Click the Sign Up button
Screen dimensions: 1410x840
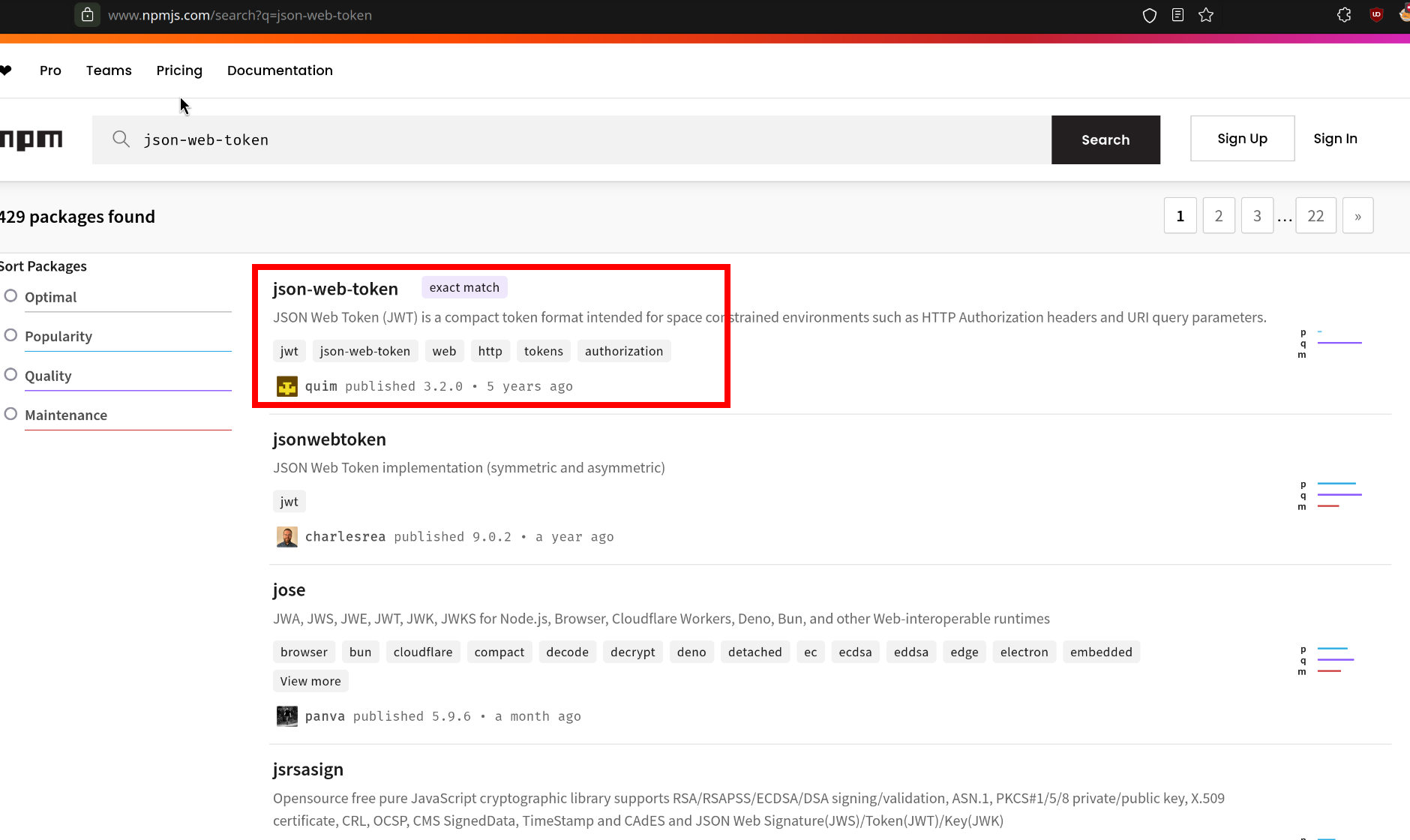[x=1242, y=138]
